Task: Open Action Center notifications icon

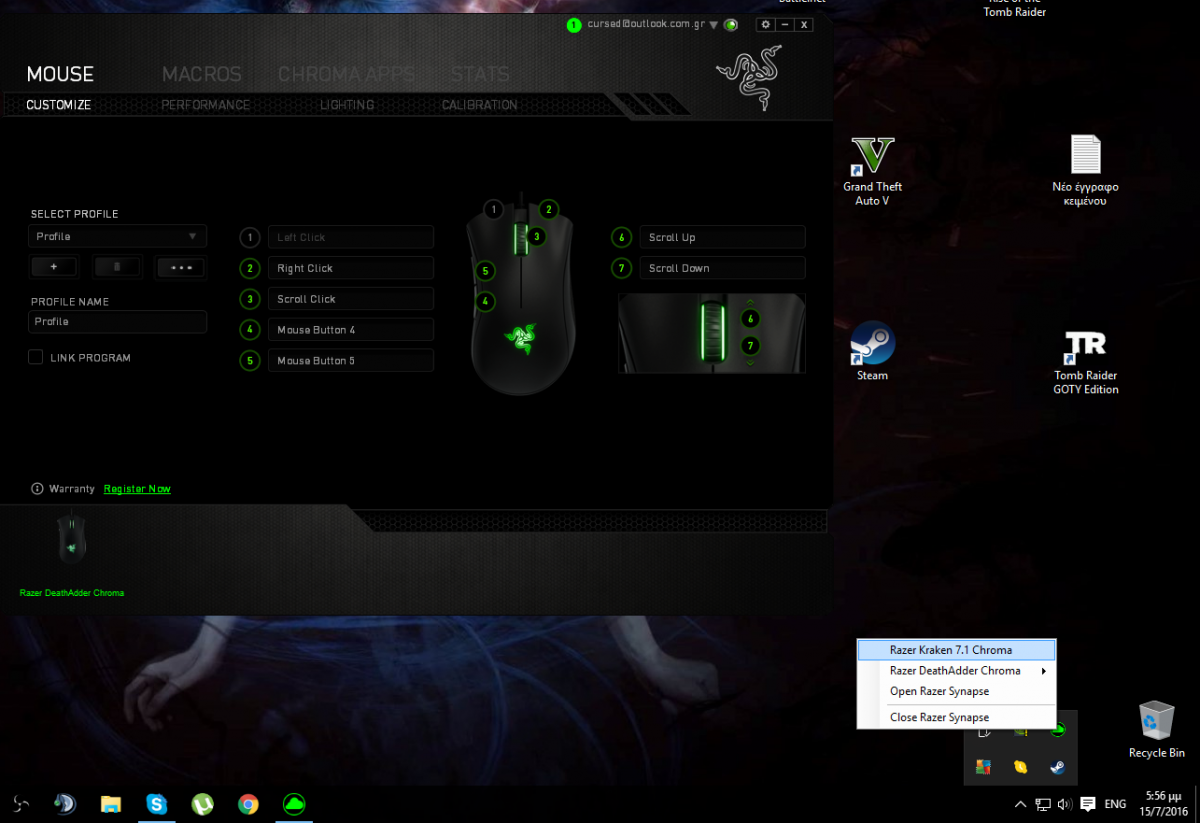Action: (1087, 804)
